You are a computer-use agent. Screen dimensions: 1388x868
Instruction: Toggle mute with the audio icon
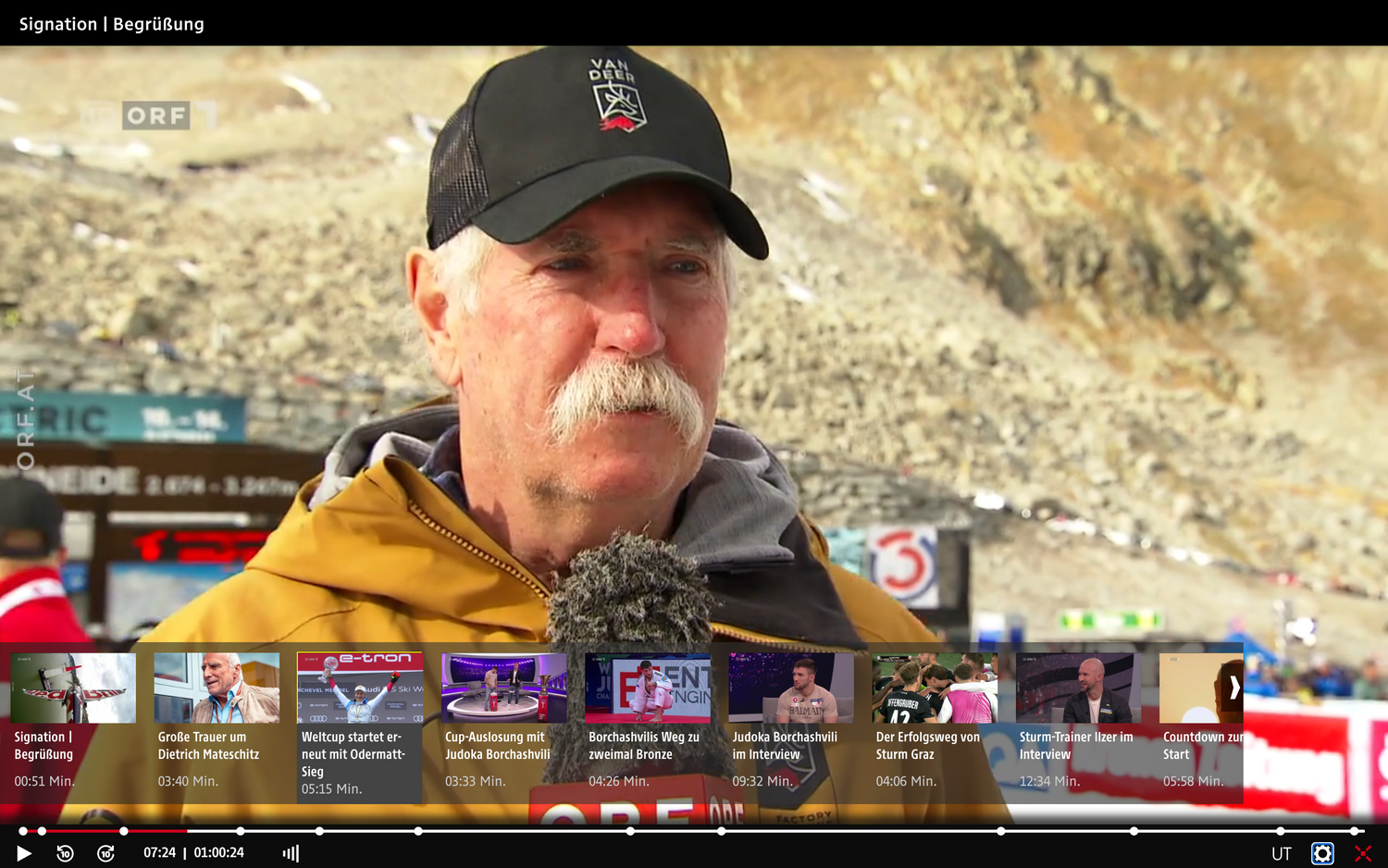tap(291, 852)
